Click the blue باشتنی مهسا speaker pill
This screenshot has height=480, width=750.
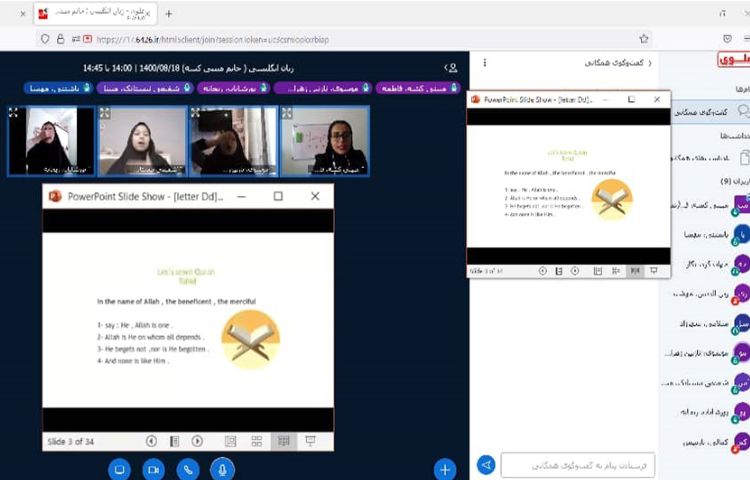(x=57, y=88)
